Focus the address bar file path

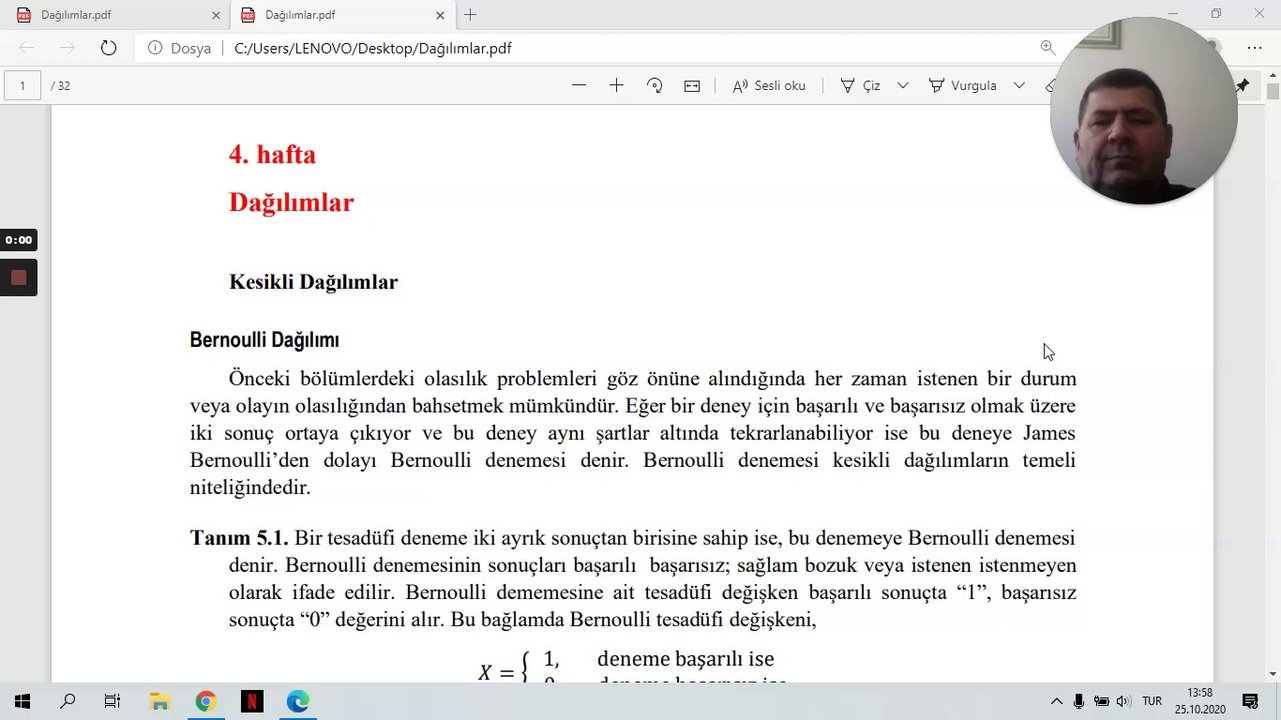373,48
